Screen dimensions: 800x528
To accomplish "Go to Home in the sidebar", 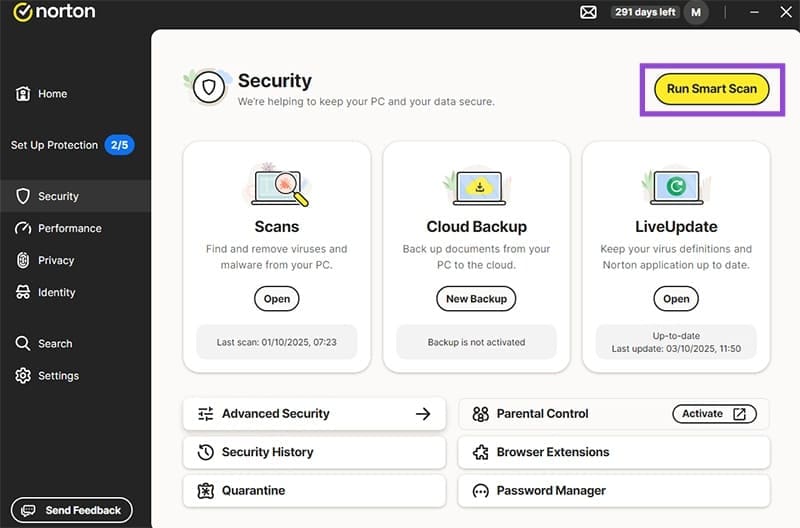I will (x=52, y=94).
